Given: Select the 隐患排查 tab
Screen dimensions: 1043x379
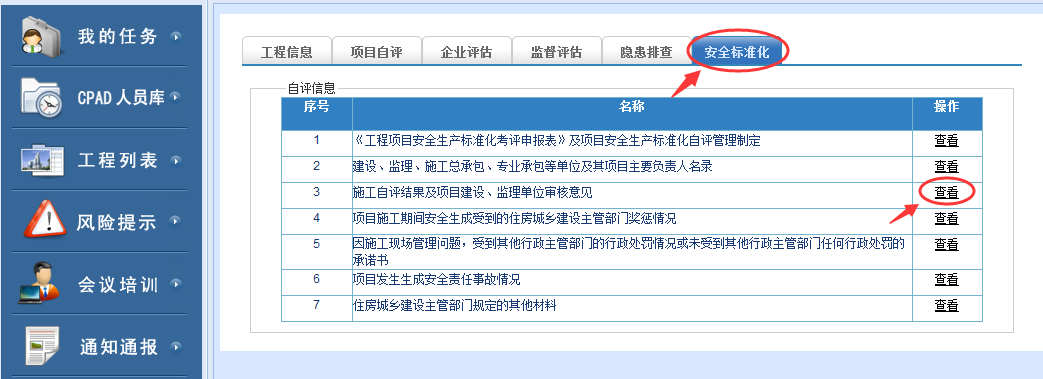Looking at the screenshot, I should point(647,52).
